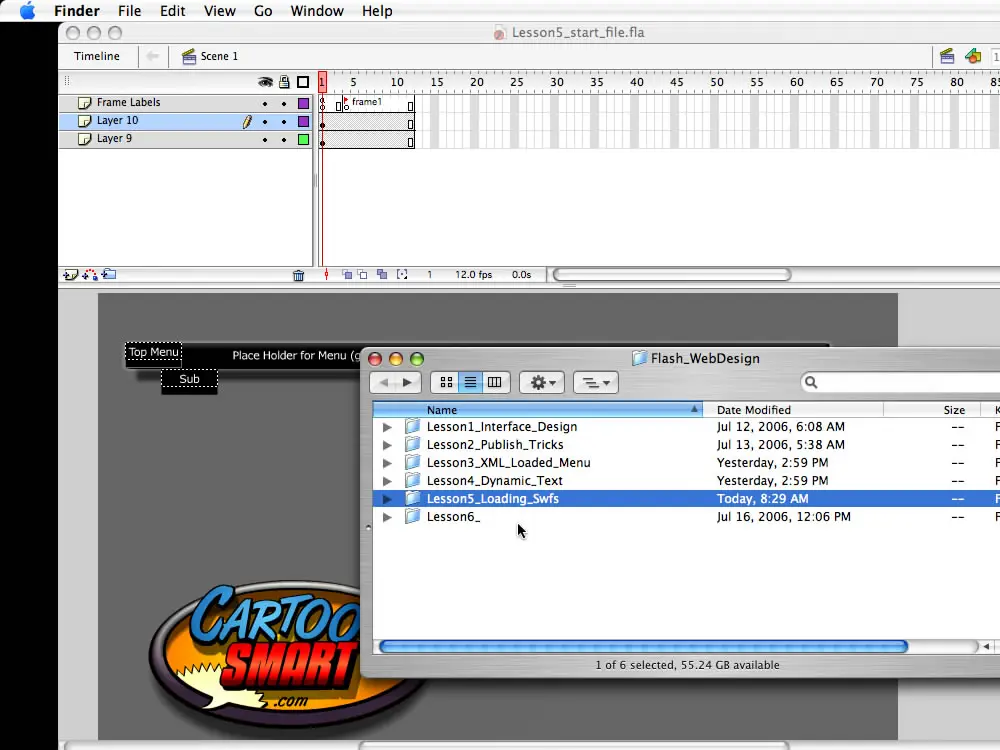This screenshot has height=750, width=1000.
Task: Enable Onion Skin Outlines
Action: 363,275
